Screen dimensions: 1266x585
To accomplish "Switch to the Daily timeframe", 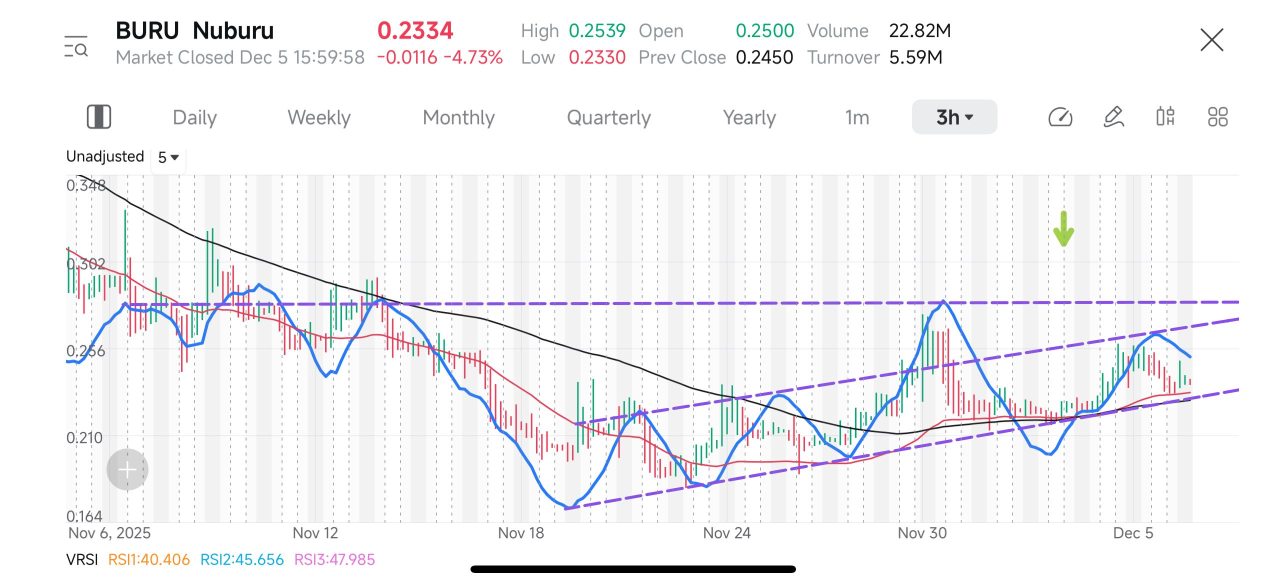I will pos(194,117).
